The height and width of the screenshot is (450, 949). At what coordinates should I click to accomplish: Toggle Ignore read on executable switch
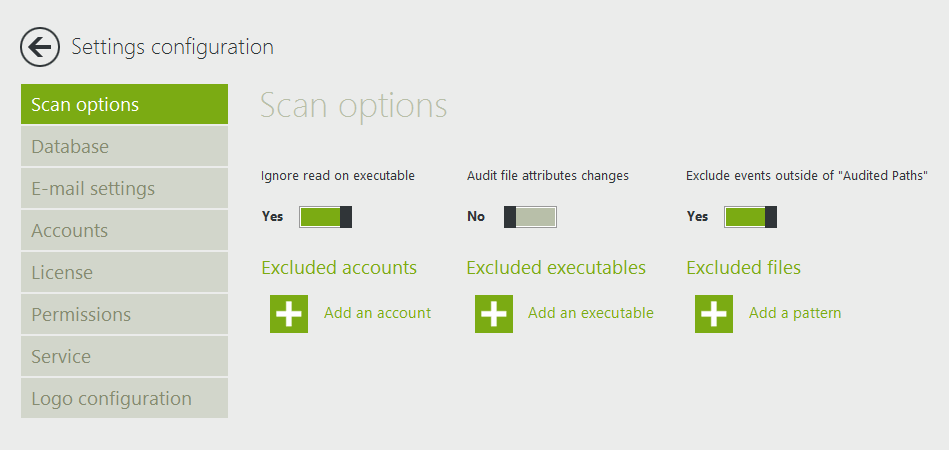326,217
